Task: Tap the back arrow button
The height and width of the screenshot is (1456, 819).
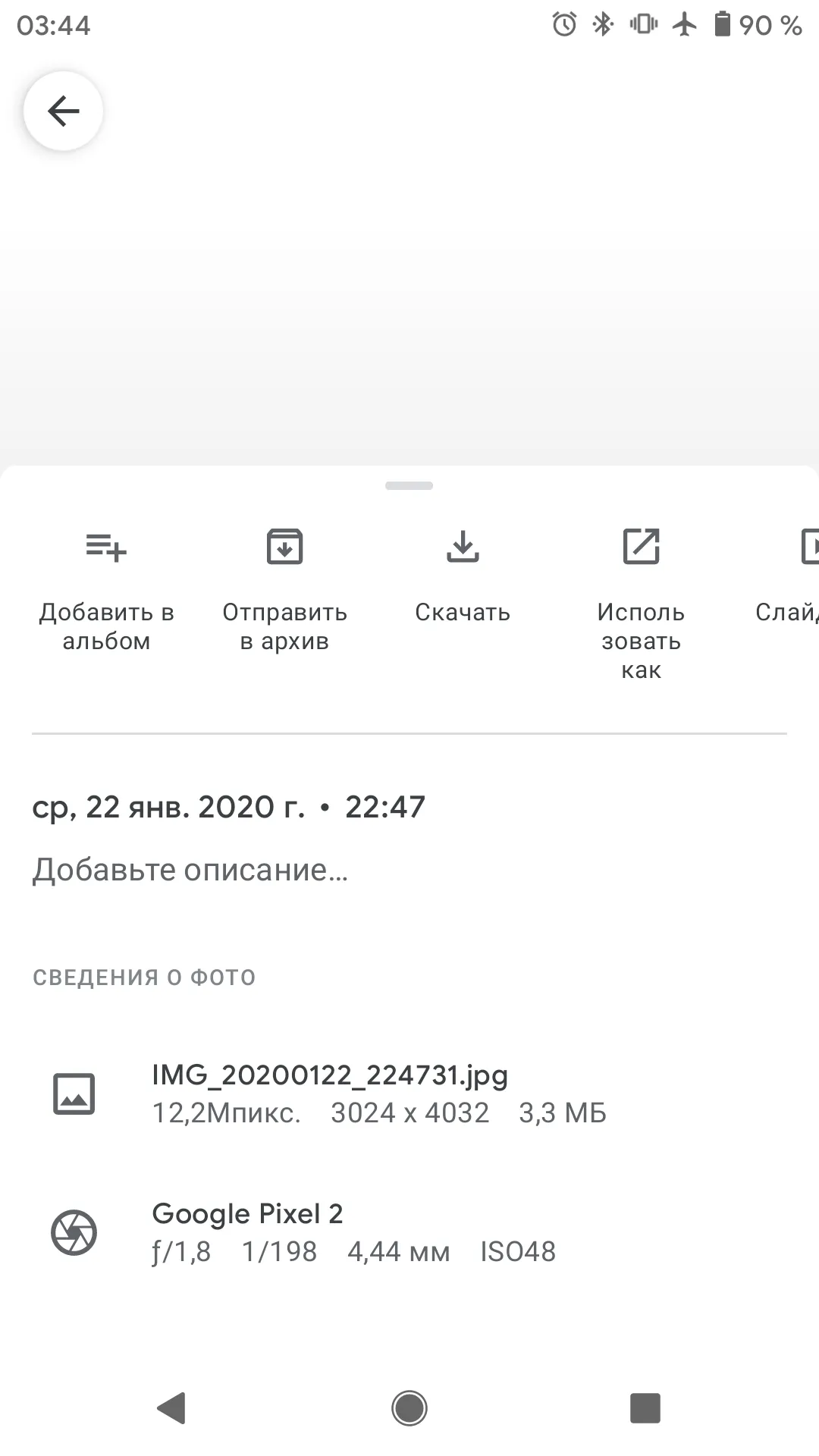Action: pos(63,111)
